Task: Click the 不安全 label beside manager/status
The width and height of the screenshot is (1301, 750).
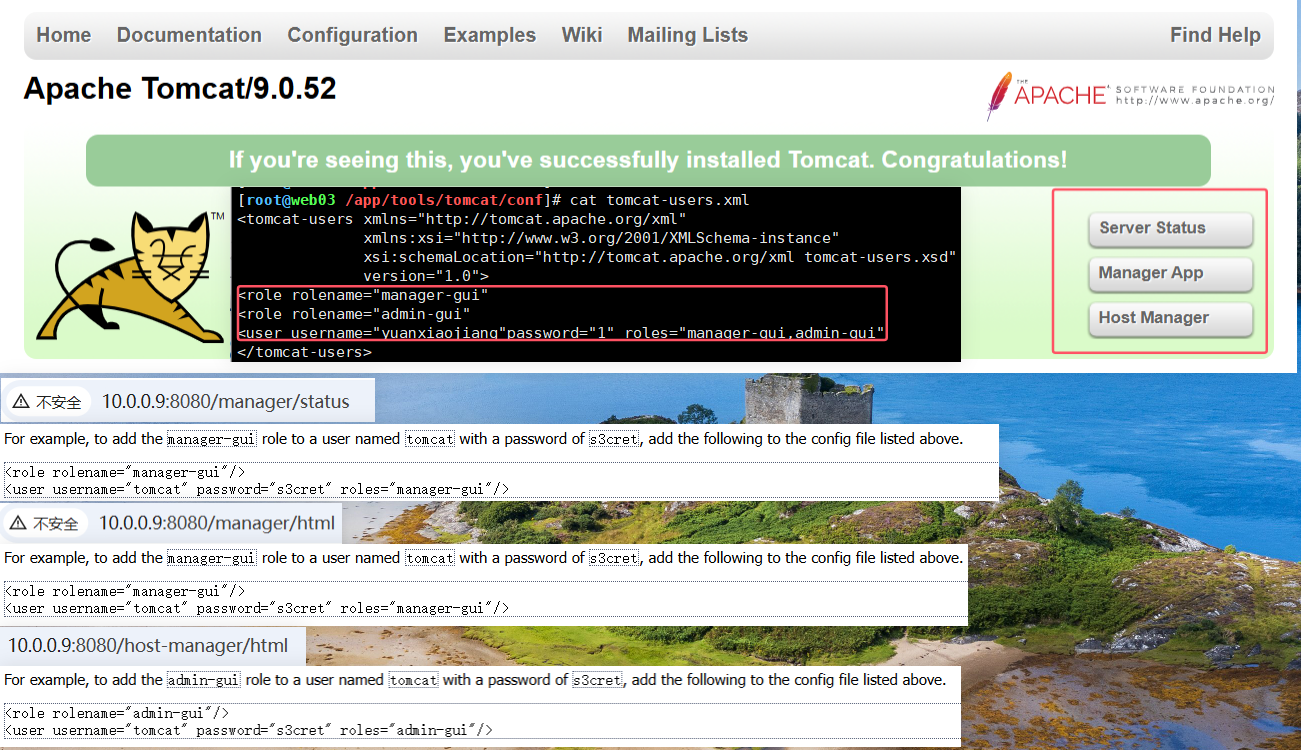Action: click(x=58, y=402)
